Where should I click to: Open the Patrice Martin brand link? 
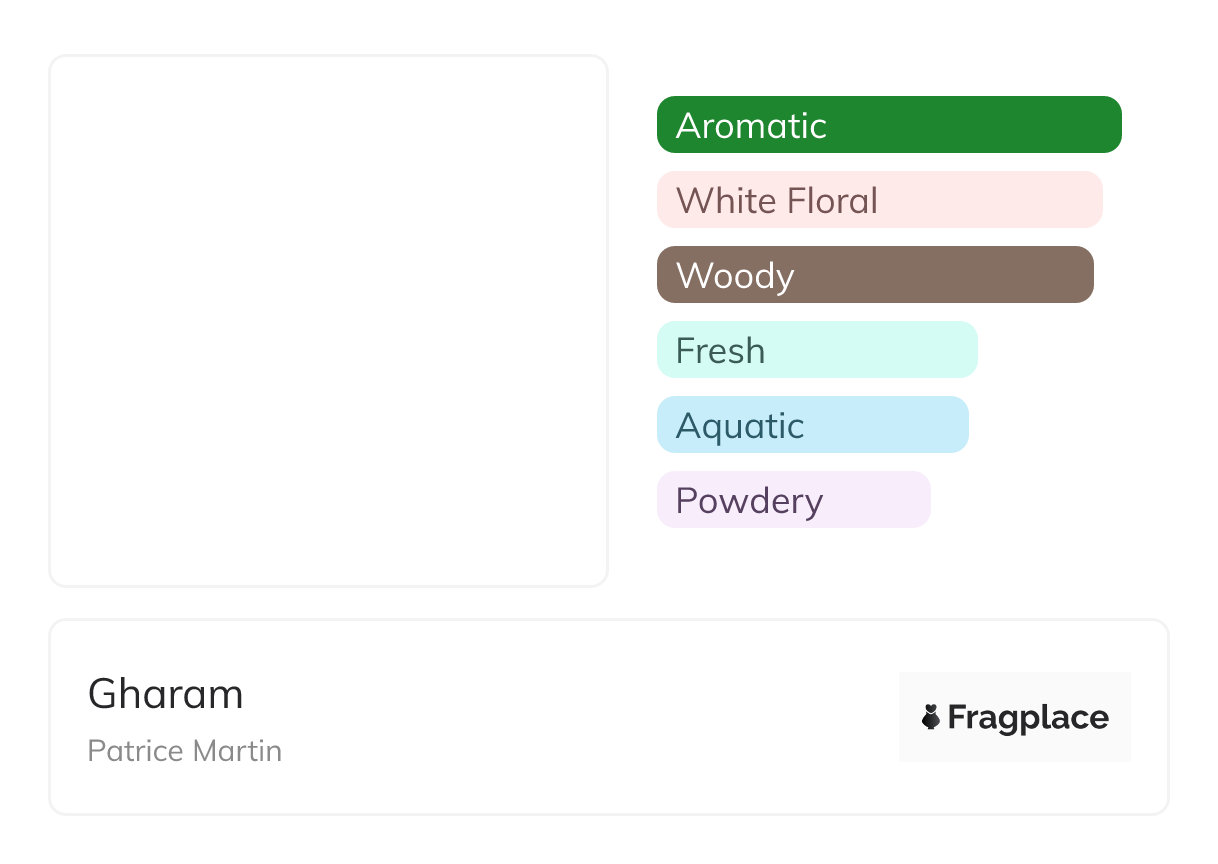185,751
